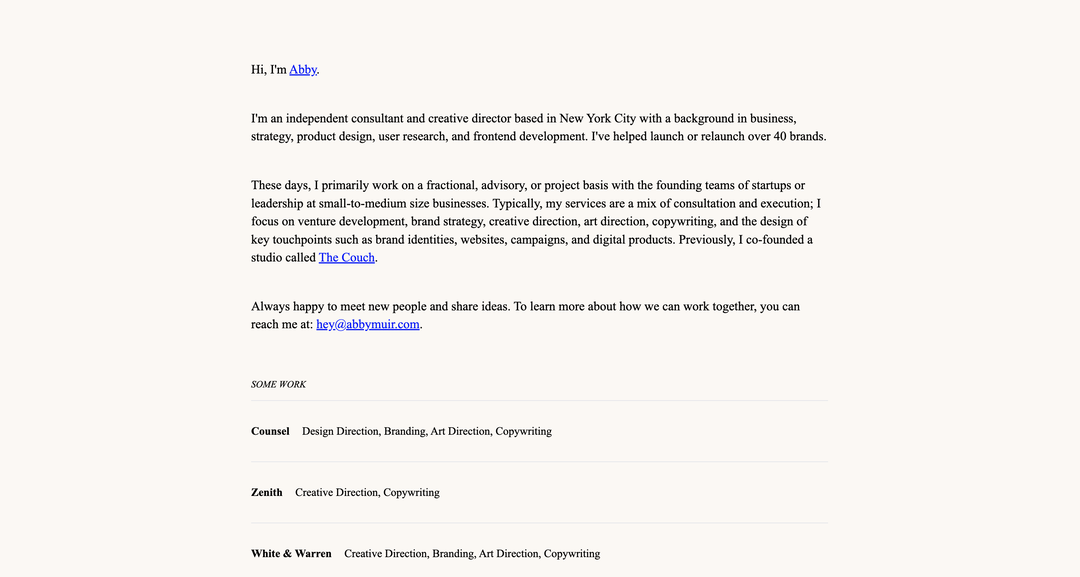
Task: Select the Counsel project name
Action: (x=270, y=431)
